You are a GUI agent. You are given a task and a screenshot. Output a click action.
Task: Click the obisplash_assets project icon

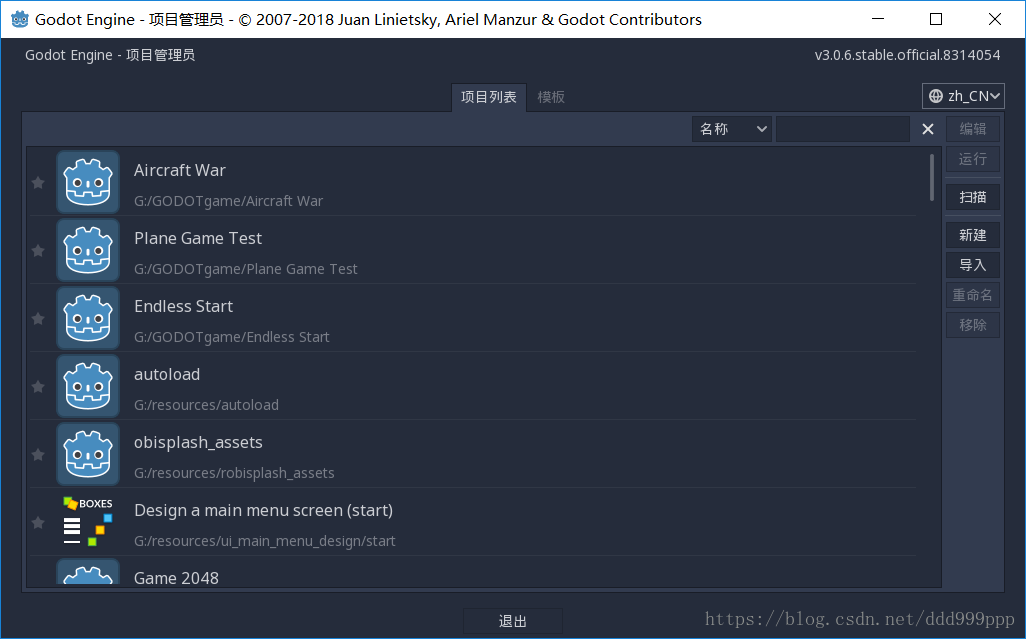88,454
